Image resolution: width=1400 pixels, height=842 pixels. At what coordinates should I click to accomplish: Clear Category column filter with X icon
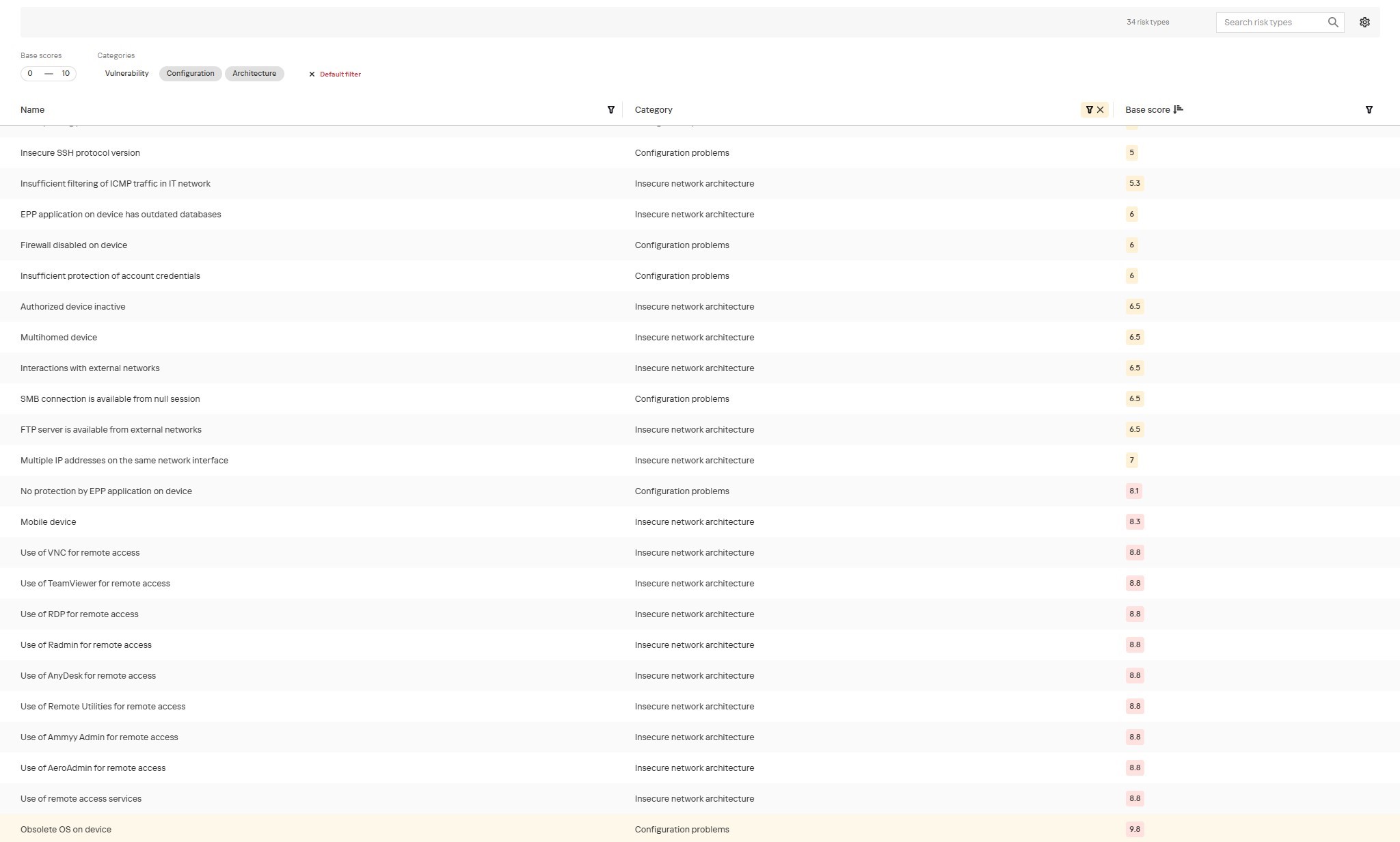(1101, 110)
